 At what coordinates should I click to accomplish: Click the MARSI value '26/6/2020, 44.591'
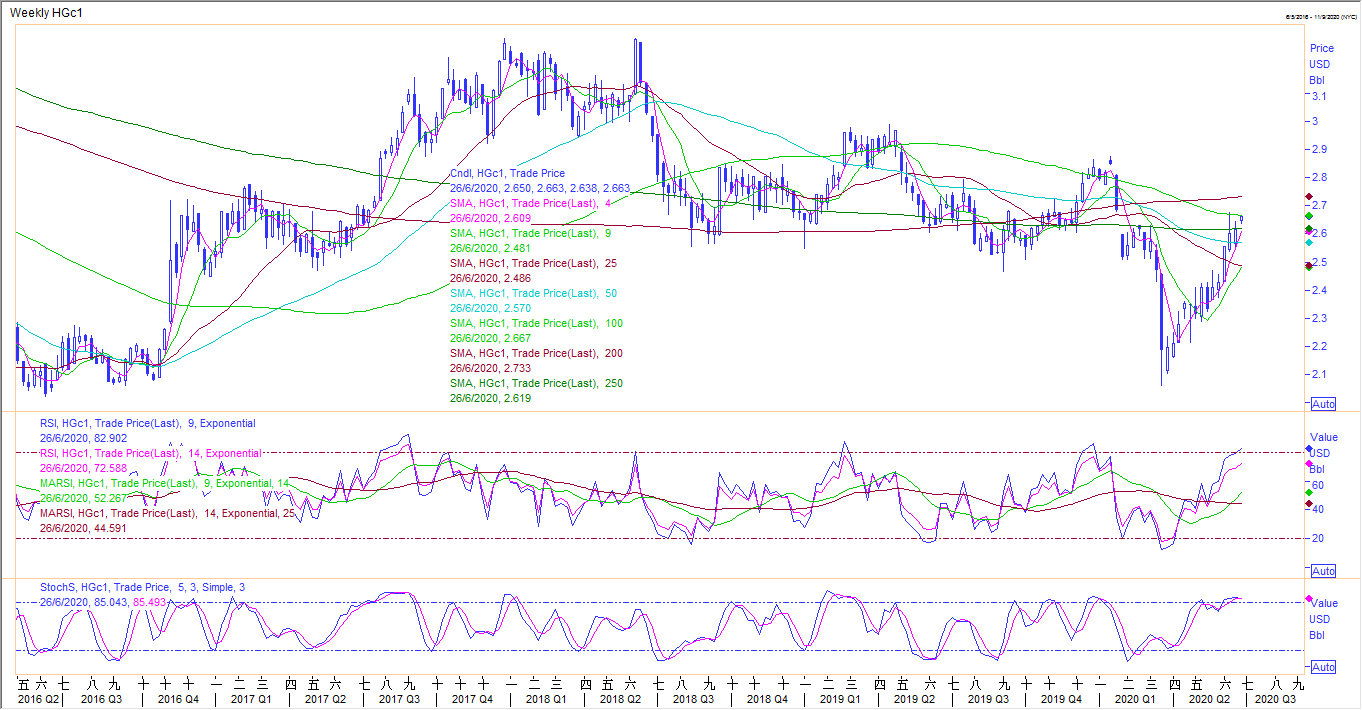click(x=83, y=528)
